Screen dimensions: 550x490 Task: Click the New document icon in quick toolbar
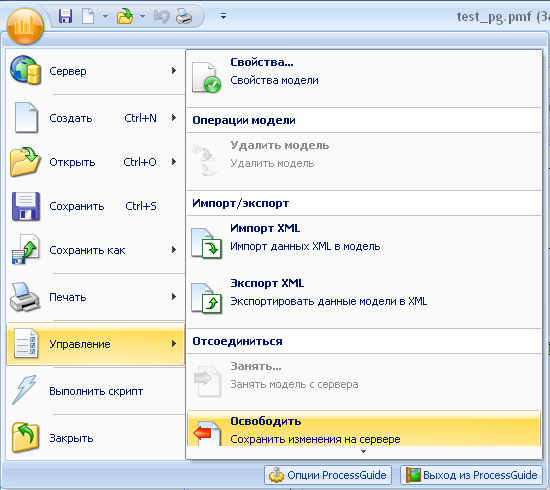(x=88, y=16)
